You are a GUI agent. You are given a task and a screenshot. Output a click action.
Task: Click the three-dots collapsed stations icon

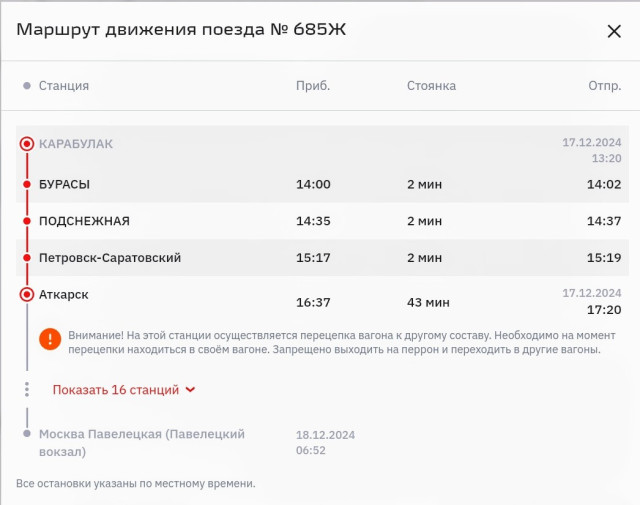coord(27,389)
